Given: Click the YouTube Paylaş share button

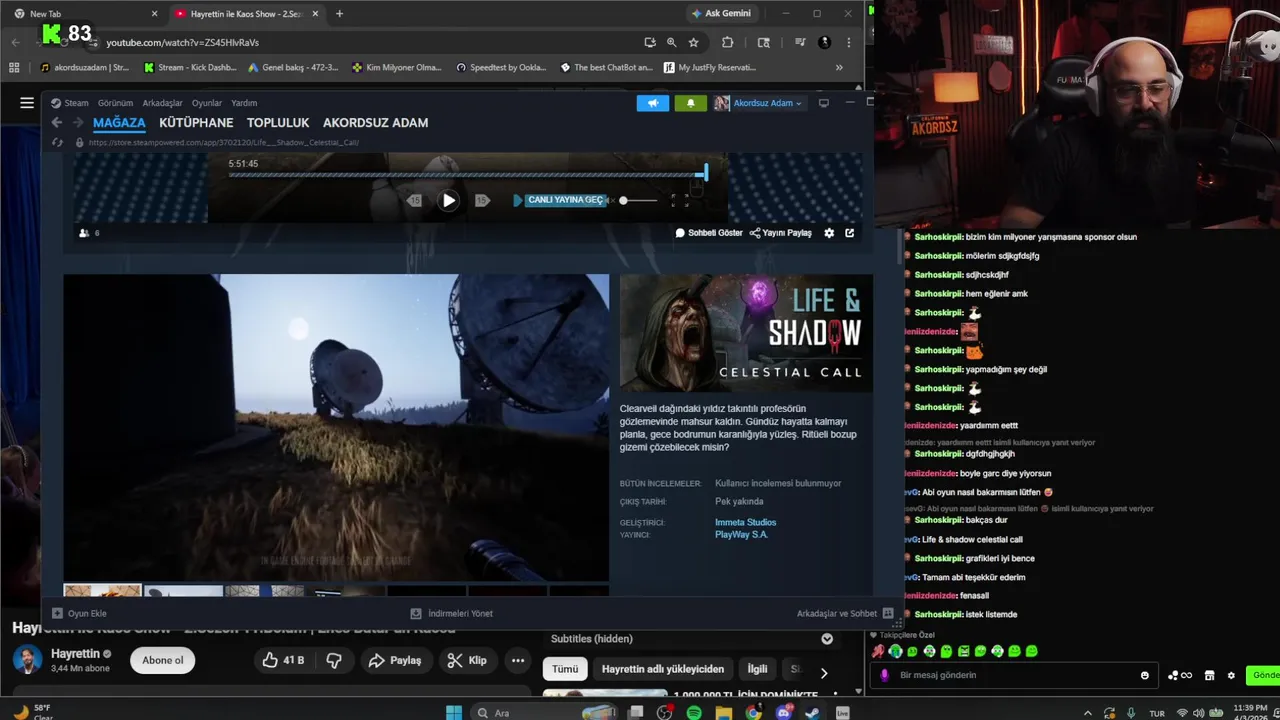Looking at the screenshot, I should pos(395,660).
